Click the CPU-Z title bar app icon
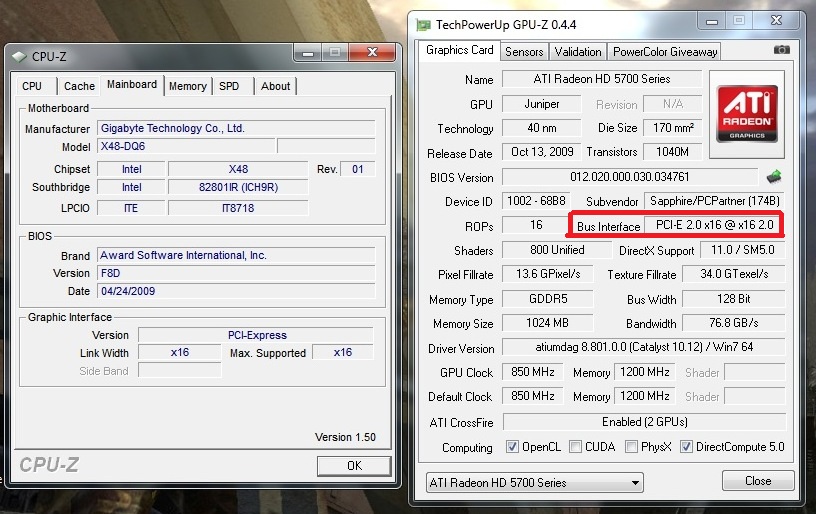816x514 pixels. (x=19, y=56)
